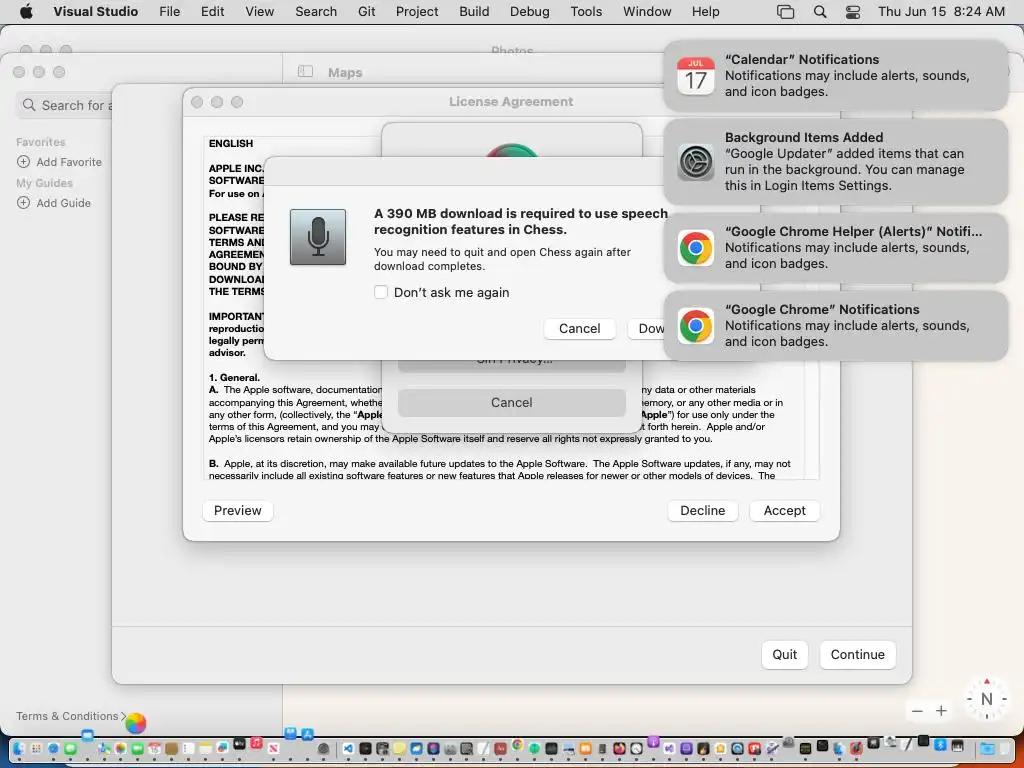The height and width of the screenshot is (768, 1024).
Task: Open Apple TV from the Dock
Action: [239, 743]
